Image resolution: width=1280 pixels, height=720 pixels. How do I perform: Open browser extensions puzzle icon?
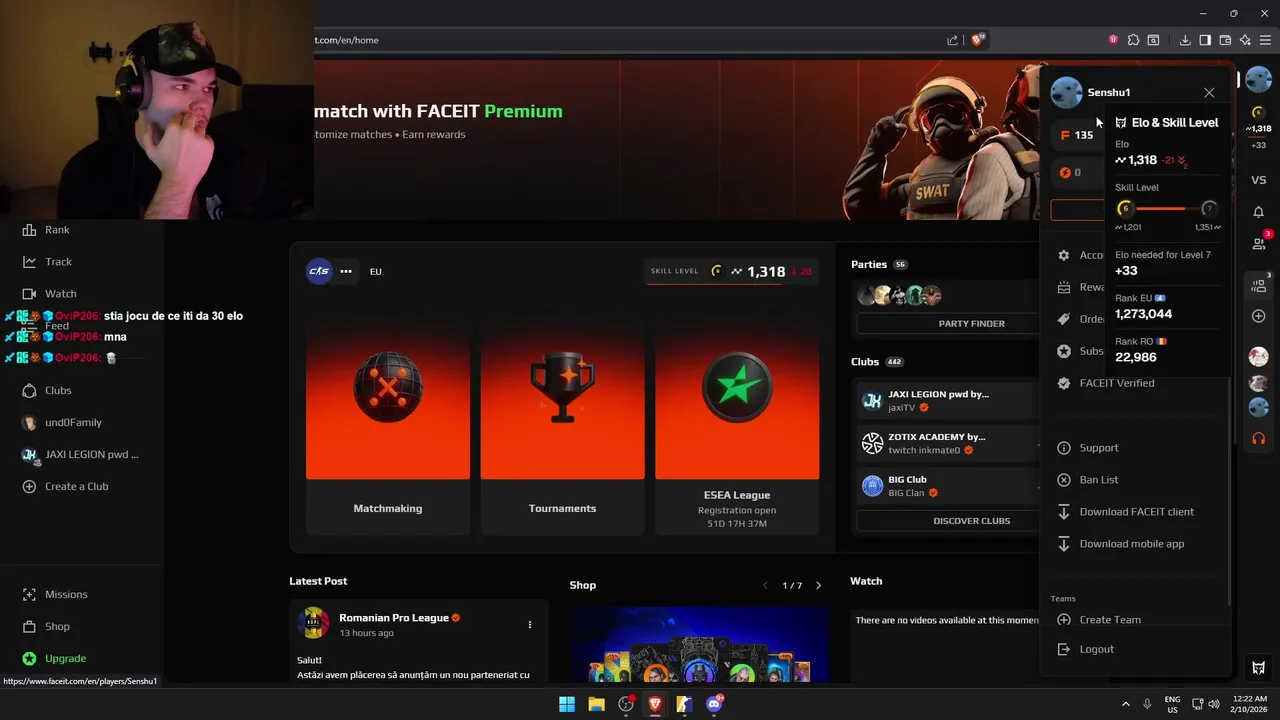point(1133,40)
